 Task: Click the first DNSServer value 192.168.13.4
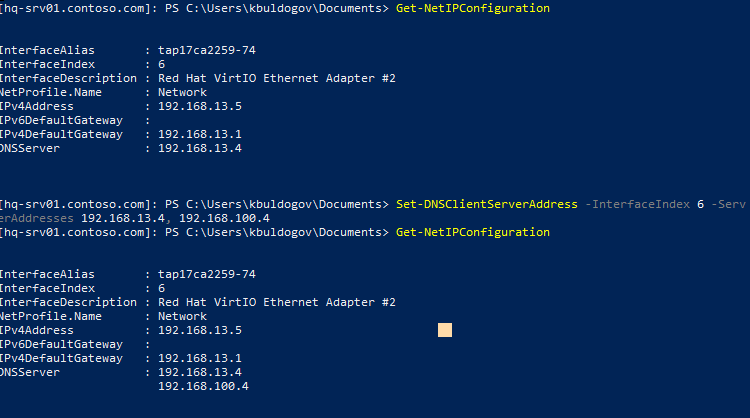pyautogui.click(x=200, y=148)
